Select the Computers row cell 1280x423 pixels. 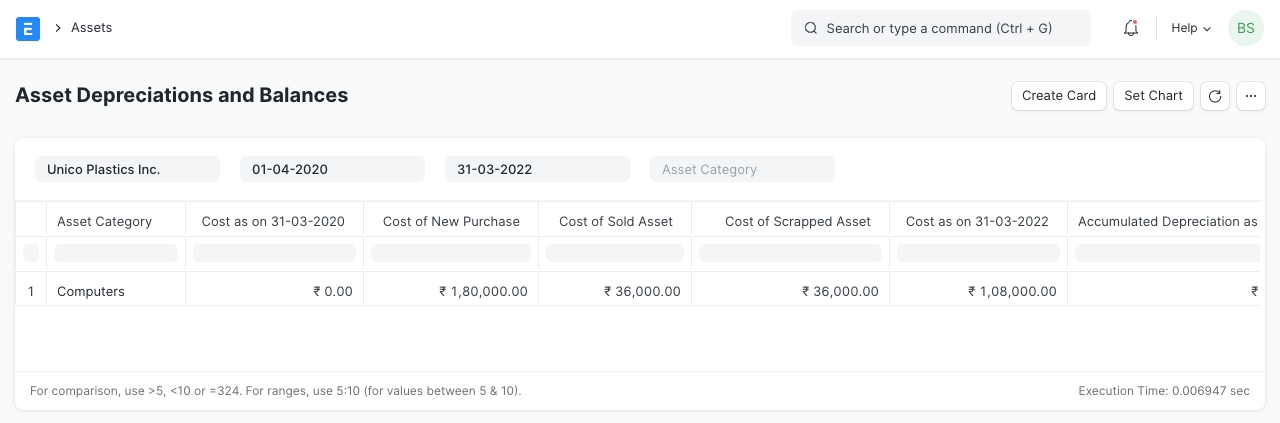coord(115,291)
